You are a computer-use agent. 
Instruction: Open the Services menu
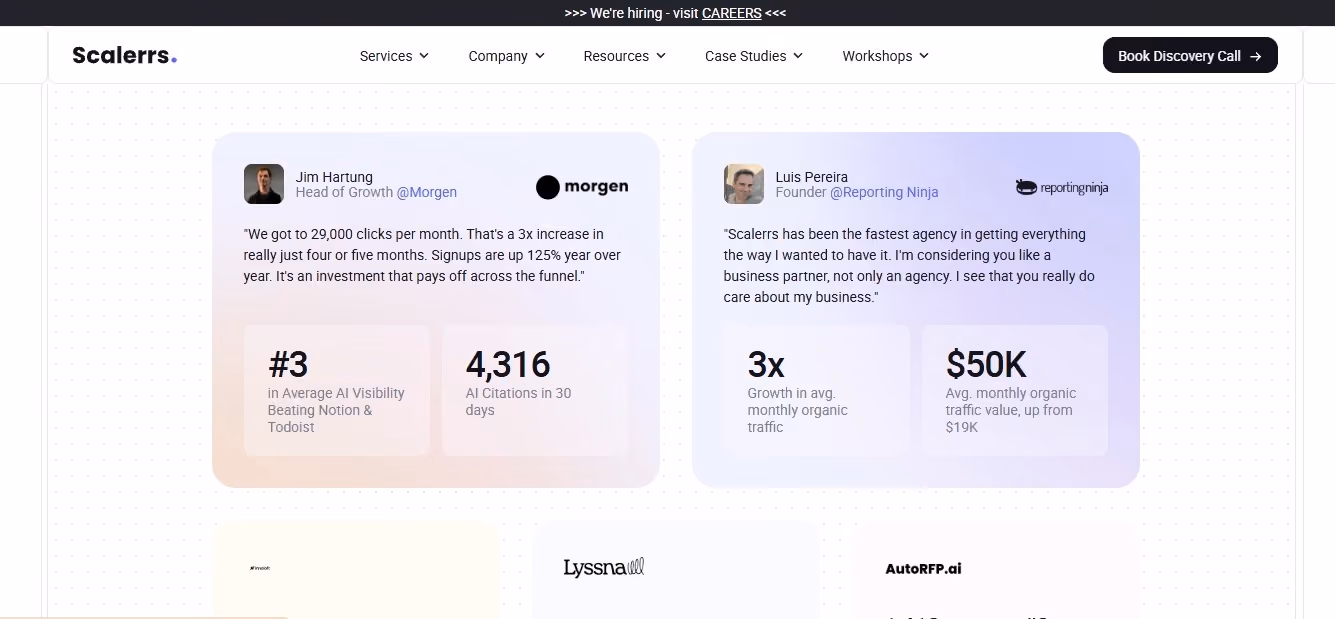coord(394,56)
